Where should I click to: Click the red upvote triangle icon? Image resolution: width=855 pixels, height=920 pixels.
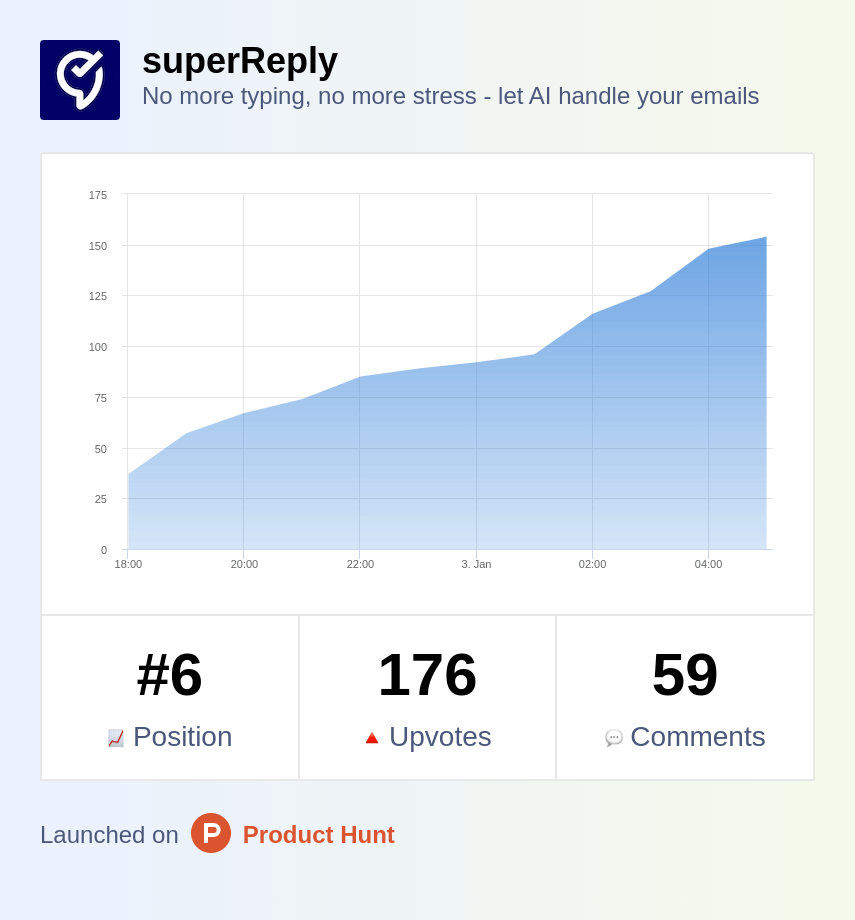point(372,738)
